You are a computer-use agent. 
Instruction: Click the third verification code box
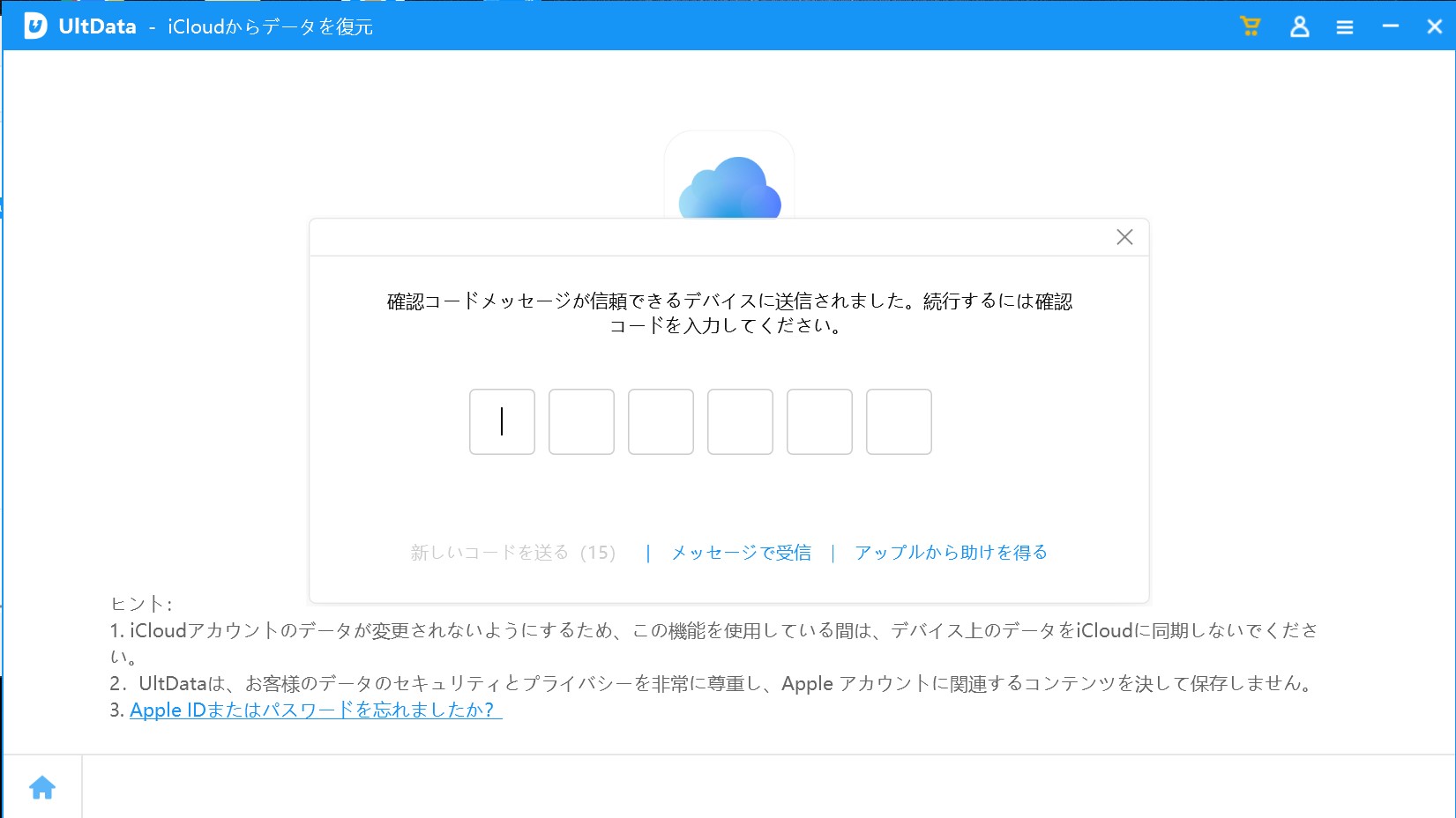coord(661,421)
